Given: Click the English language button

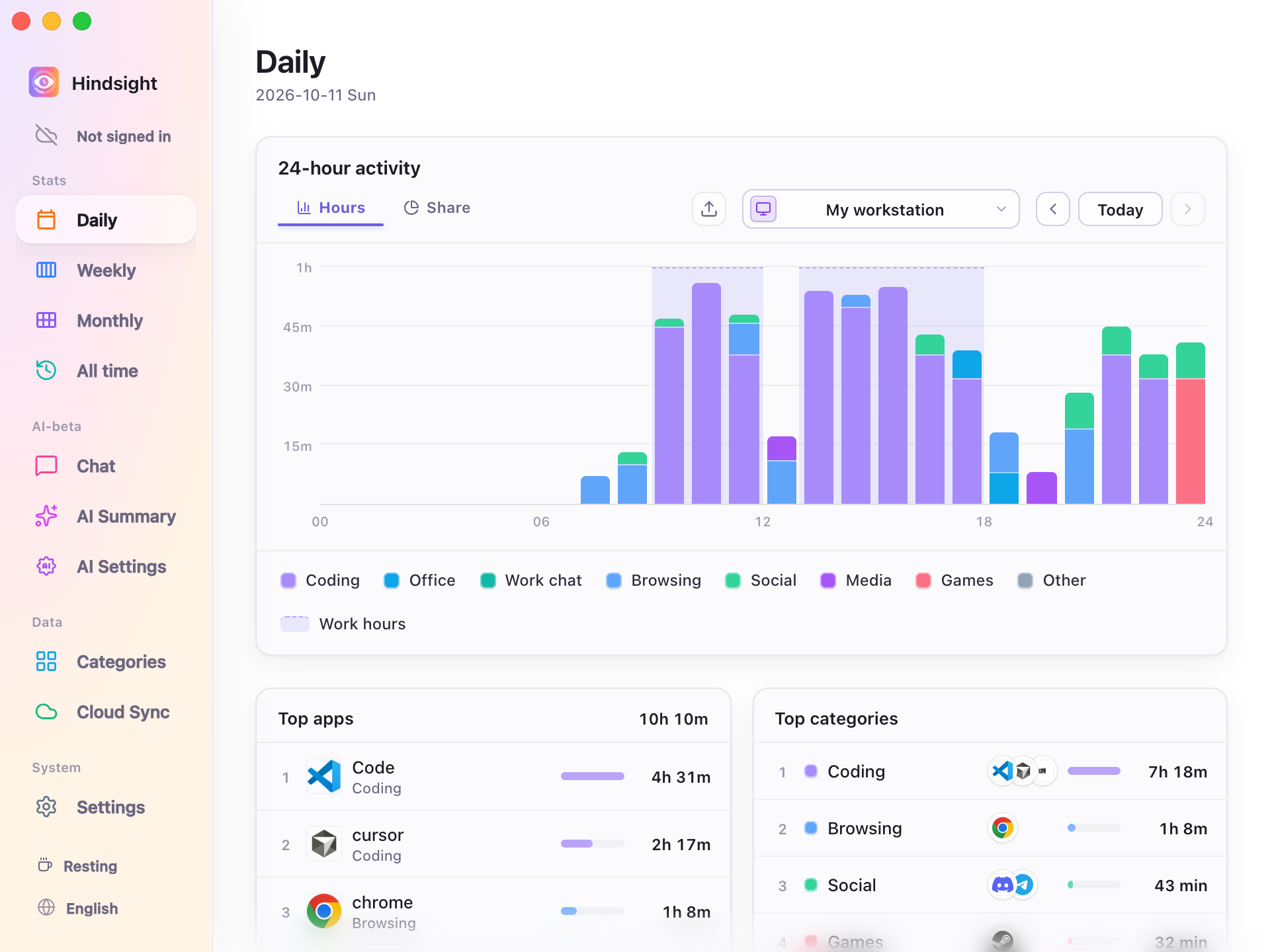Looking at the screenshot, I should point(78,908).
